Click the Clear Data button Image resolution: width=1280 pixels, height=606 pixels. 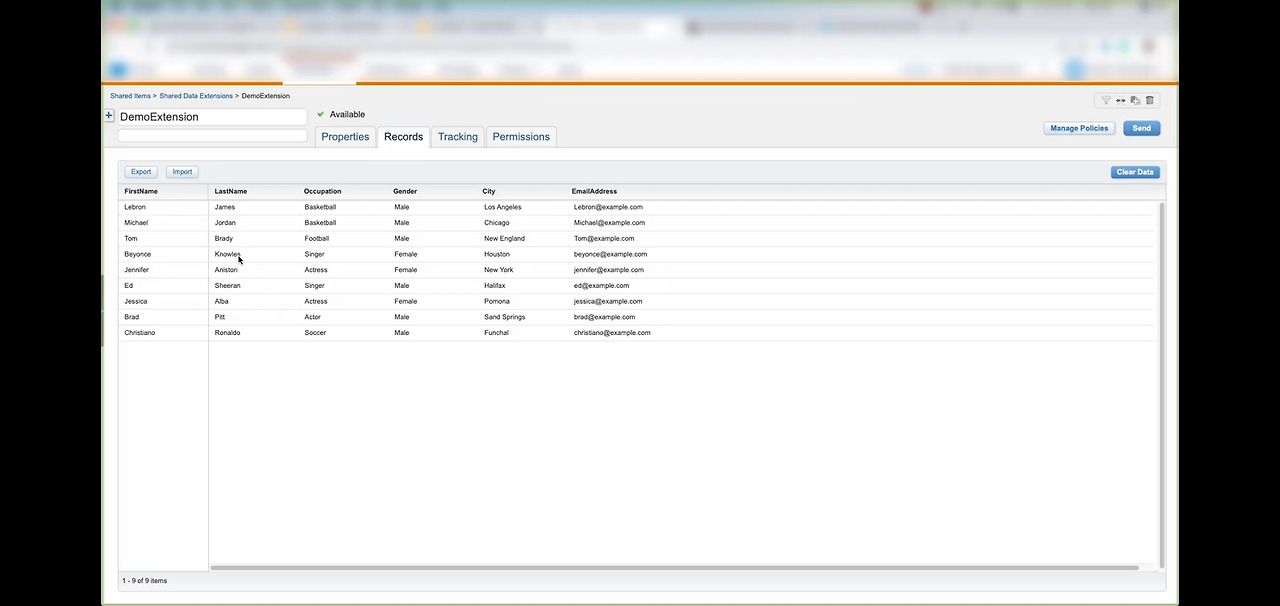1135,172
